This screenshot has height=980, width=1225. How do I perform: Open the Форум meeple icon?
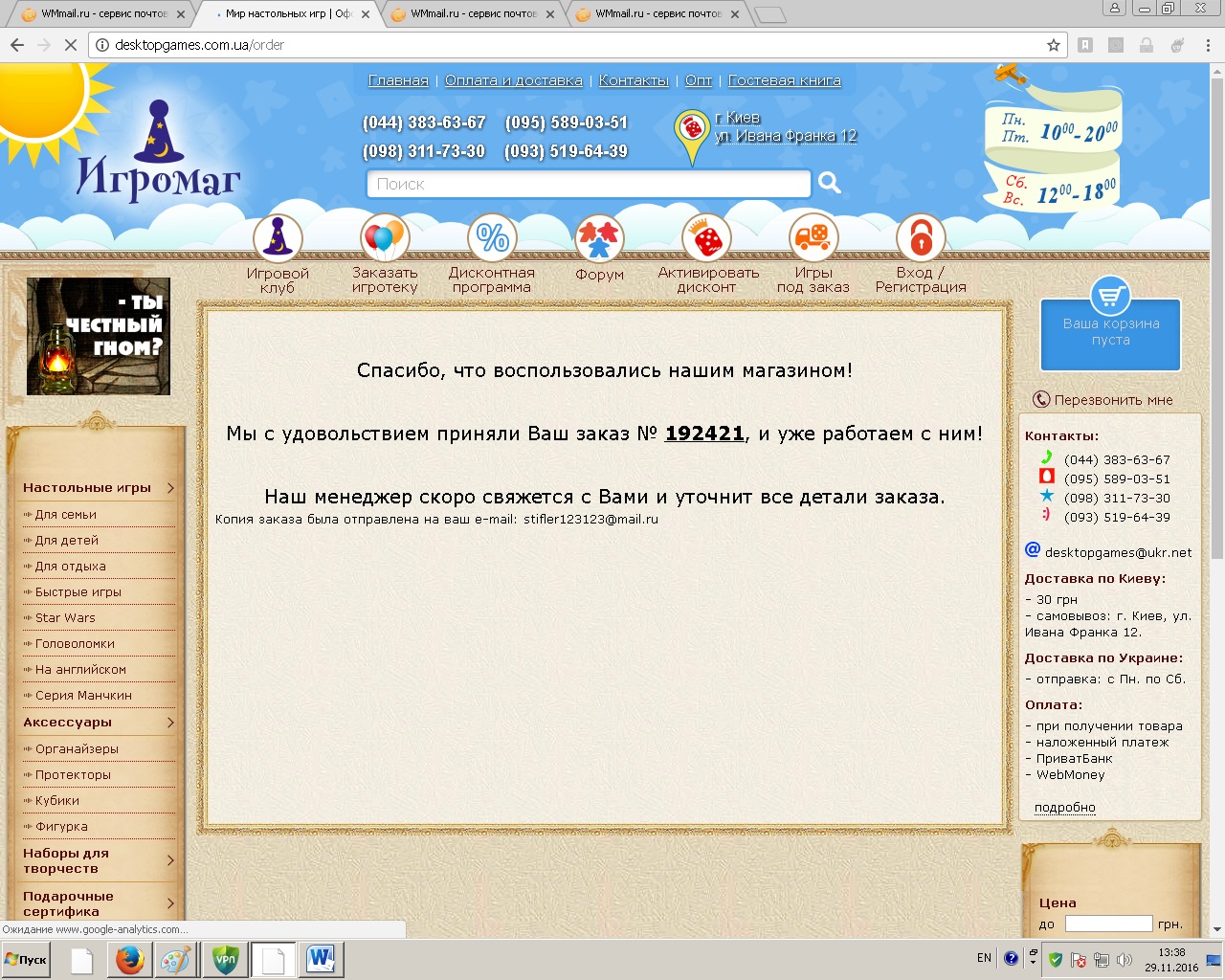click(x=599, y=237)
